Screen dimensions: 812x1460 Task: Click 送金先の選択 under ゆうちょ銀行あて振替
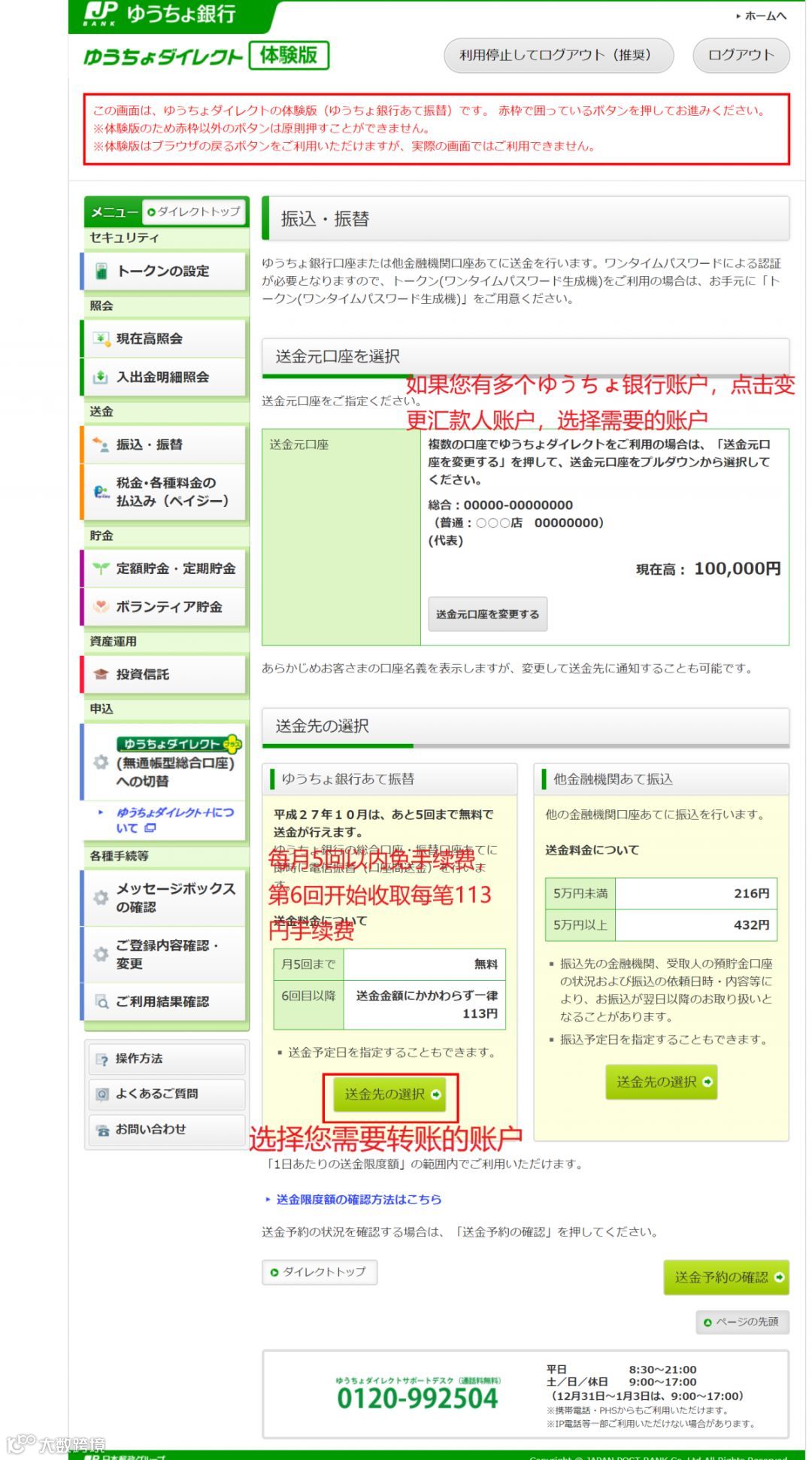(391, 1094)
